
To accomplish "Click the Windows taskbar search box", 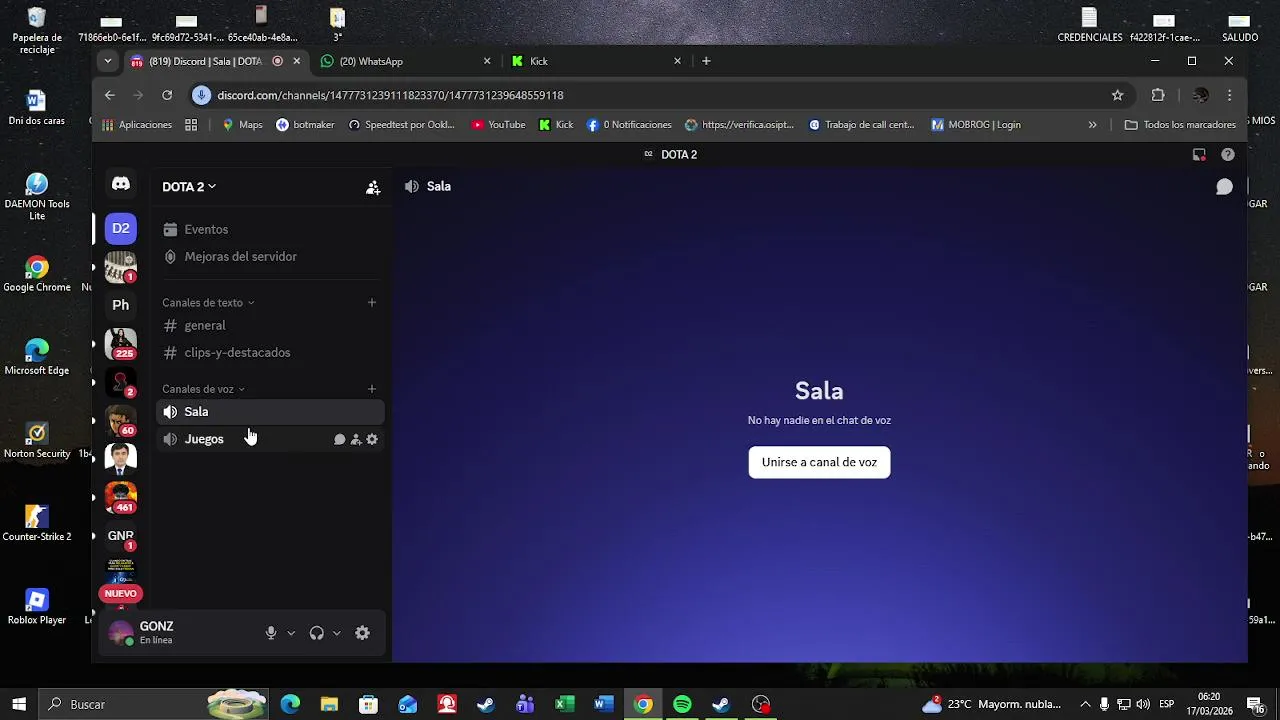I will pyautogui.click(x=155, y=704).
